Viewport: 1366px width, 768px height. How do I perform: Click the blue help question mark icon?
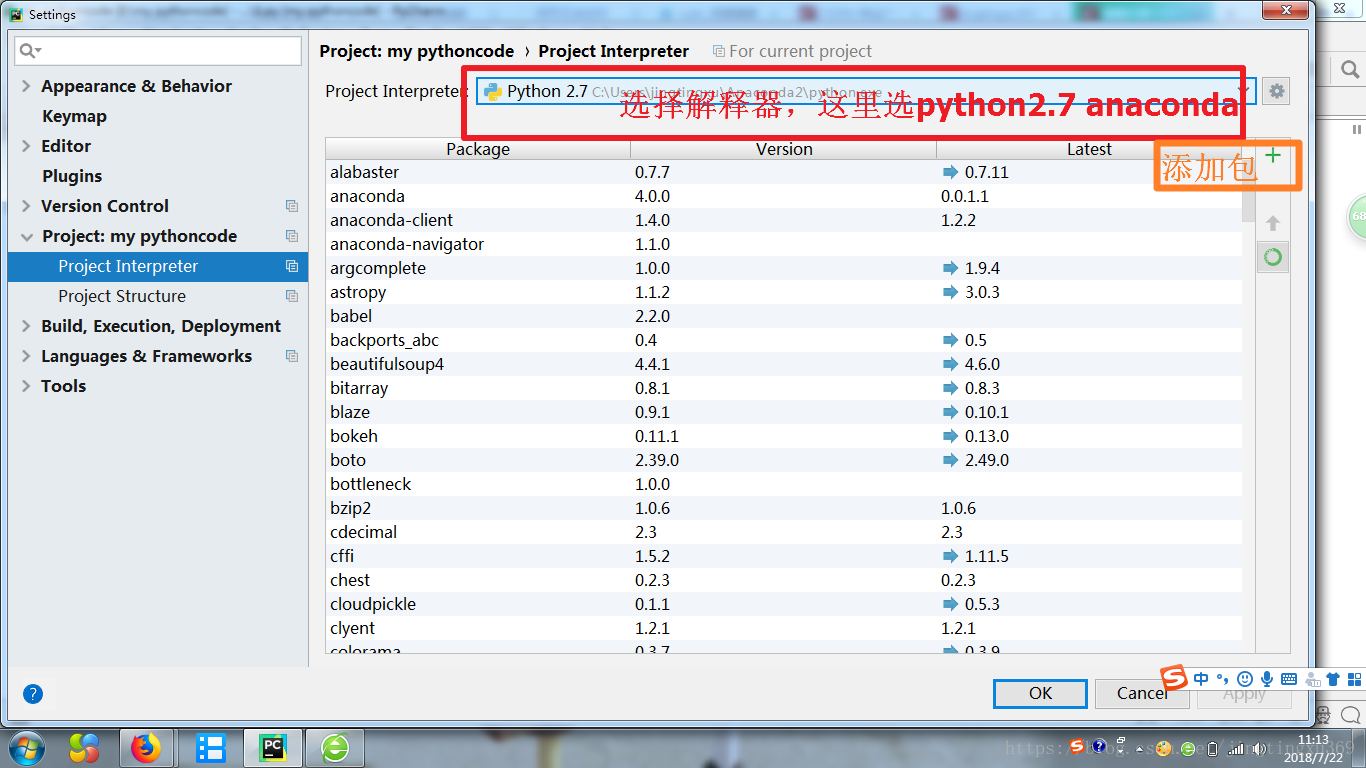[33, 693]
